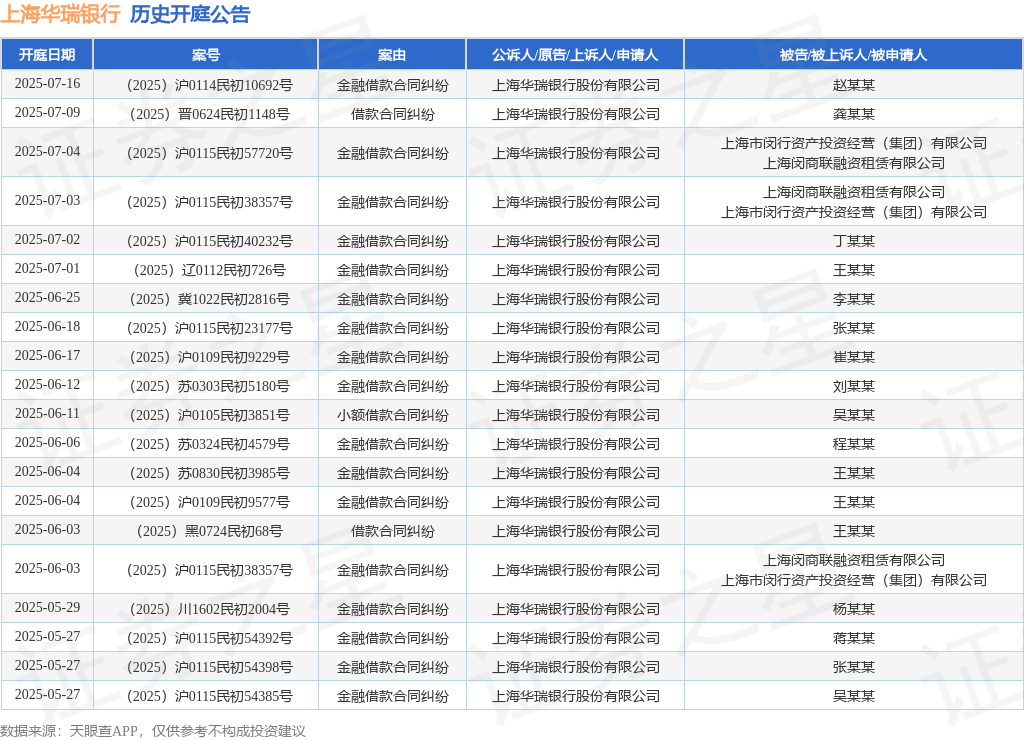Screen dimensions: 1024x740
Task: Click the date 2025-07-03
Action: click(x=47, y=201)
